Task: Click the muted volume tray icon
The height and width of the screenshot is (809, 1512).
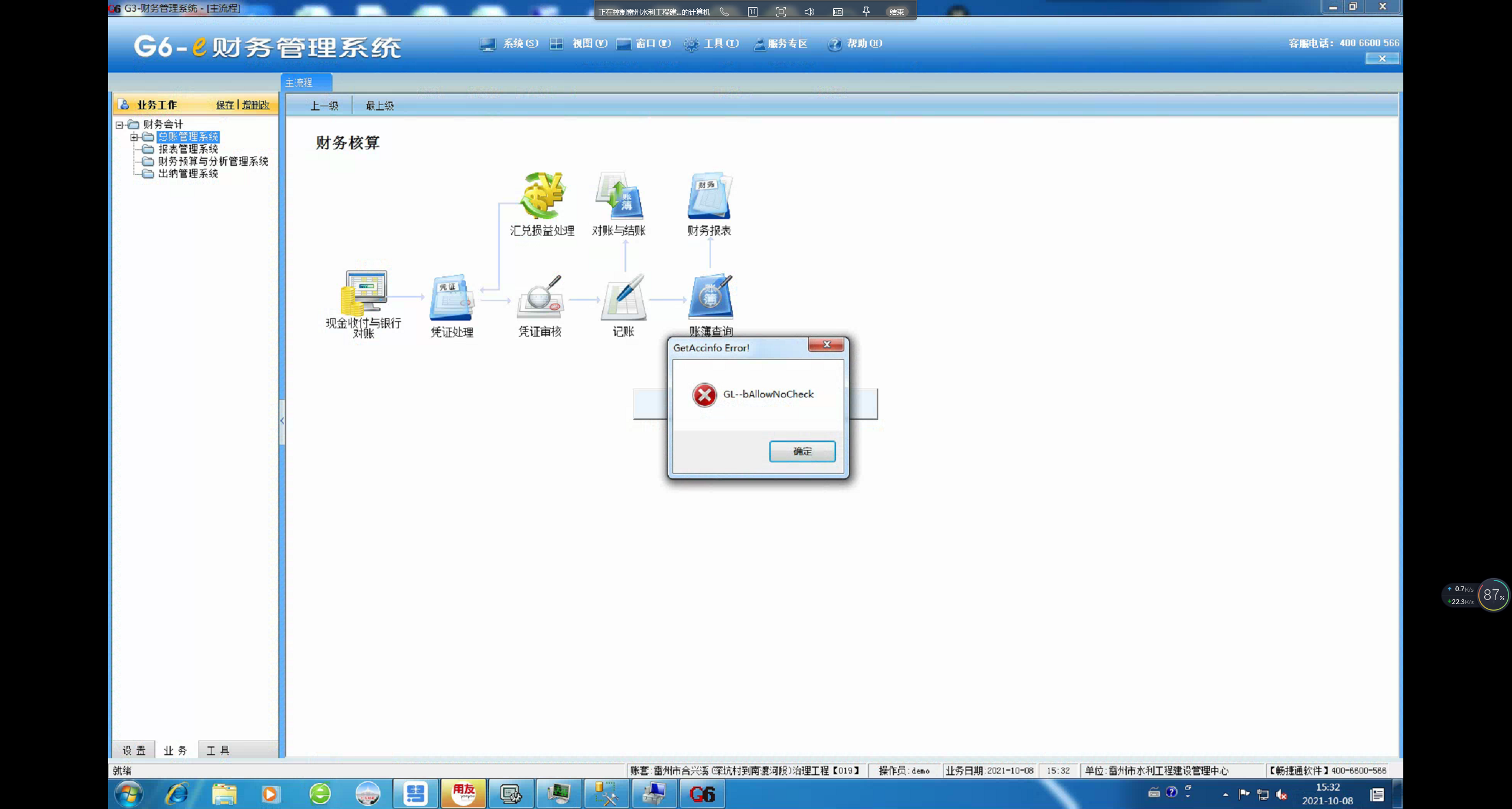Action: [1282, 794]
